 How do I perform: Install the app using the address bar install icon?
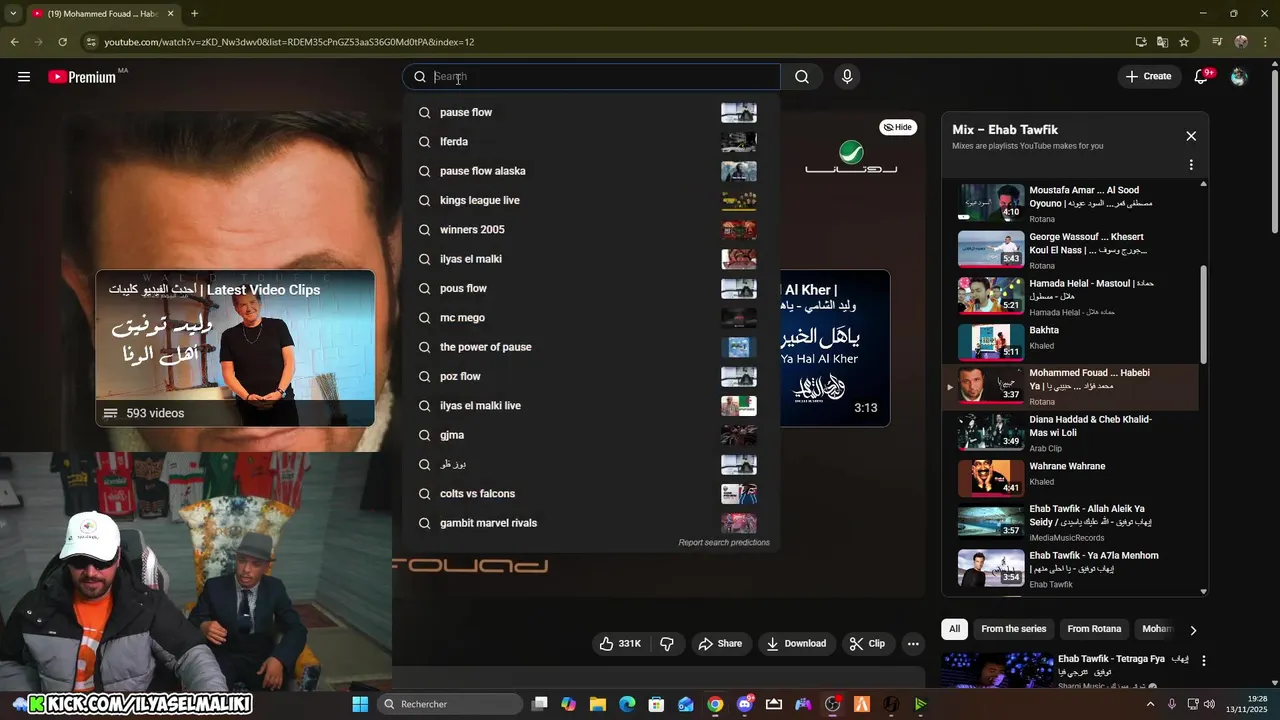[1141, 42]
